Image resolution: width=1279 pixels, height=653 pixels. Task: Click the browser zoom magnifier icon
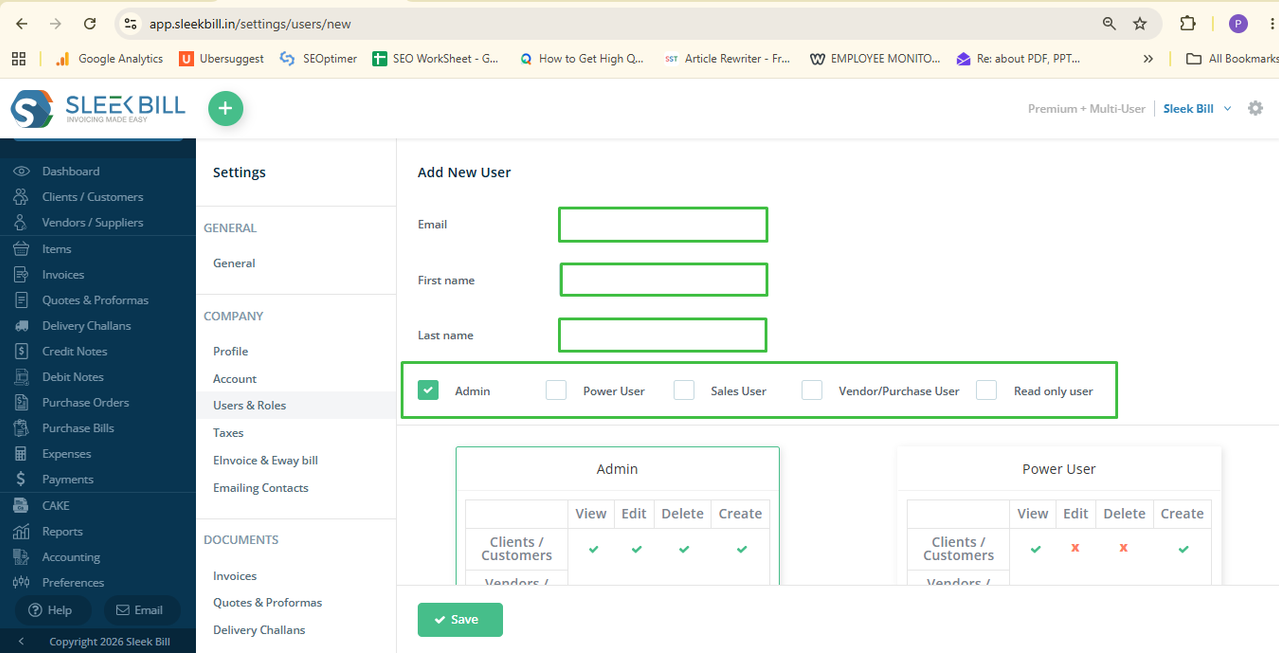pos(1109,23)
